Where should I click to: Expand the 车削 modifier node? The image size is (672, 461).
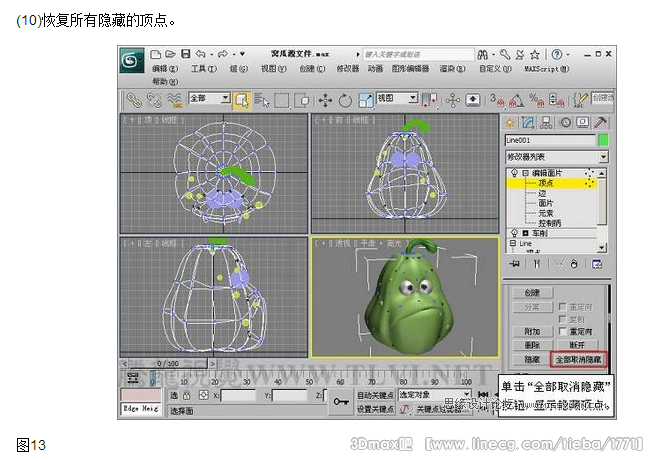click(x=525, y=233)
